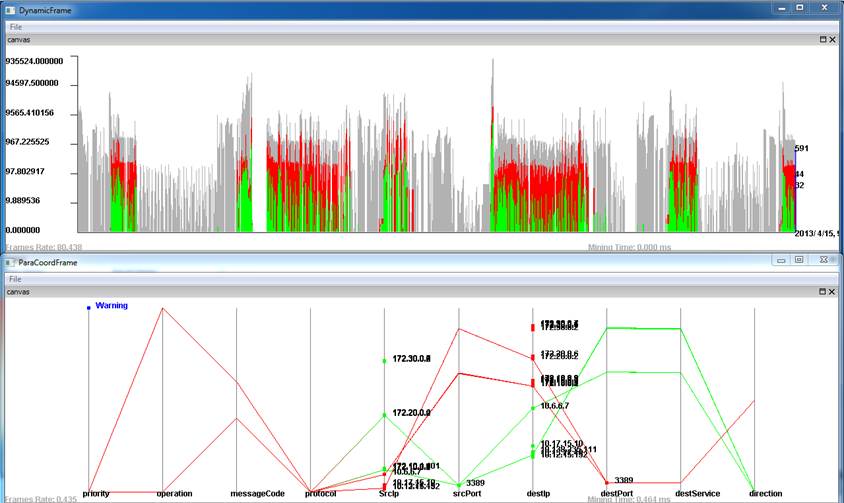Click the 967.225525 y-axis value
The width and height of the screenshot is (844, 503).
click(27, 142)
